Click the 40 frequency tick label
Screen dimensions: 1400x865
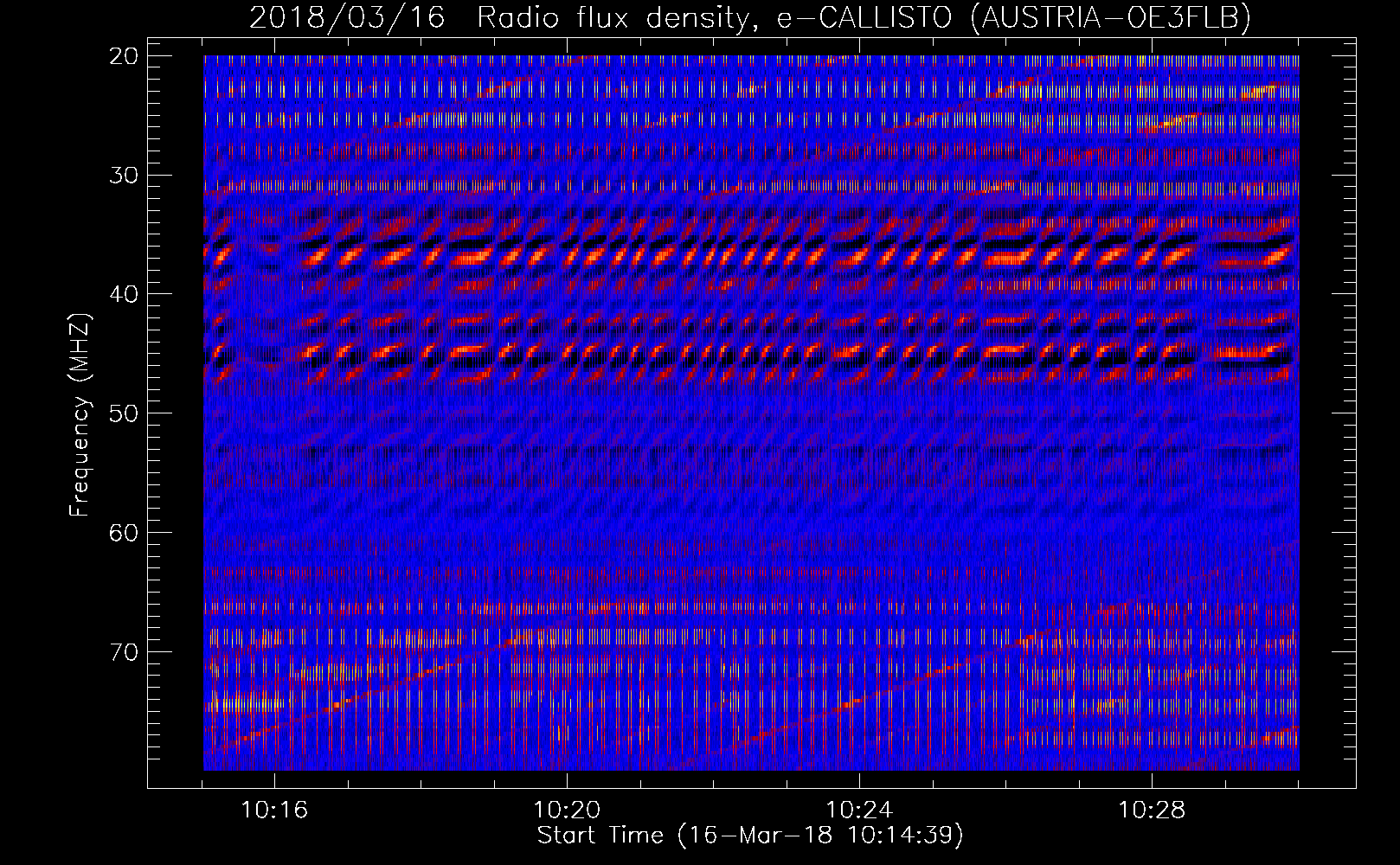click(x=125, y=294)
